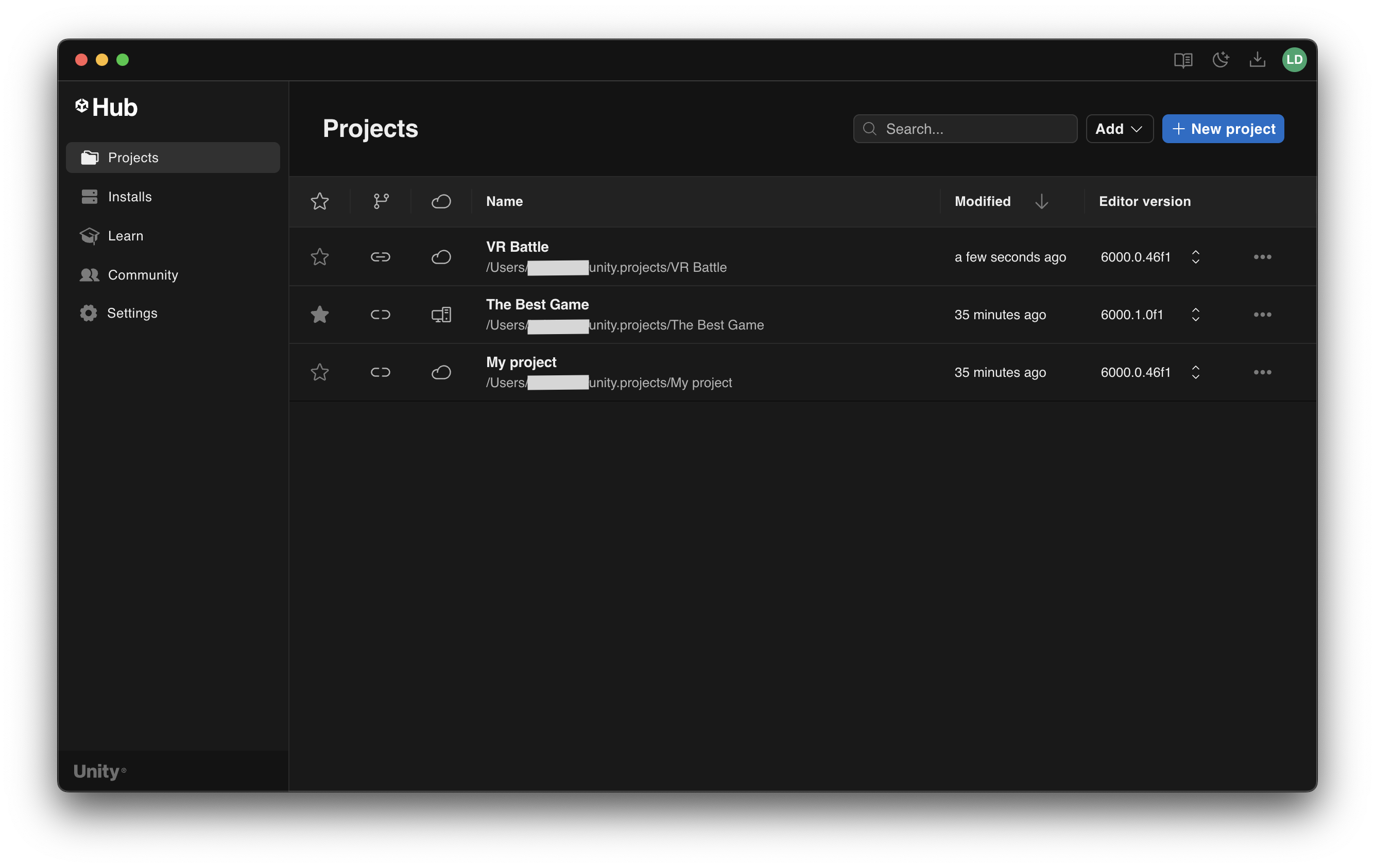
Task: Open more options for VR Battle
Action: click(x=1263, y=257)
